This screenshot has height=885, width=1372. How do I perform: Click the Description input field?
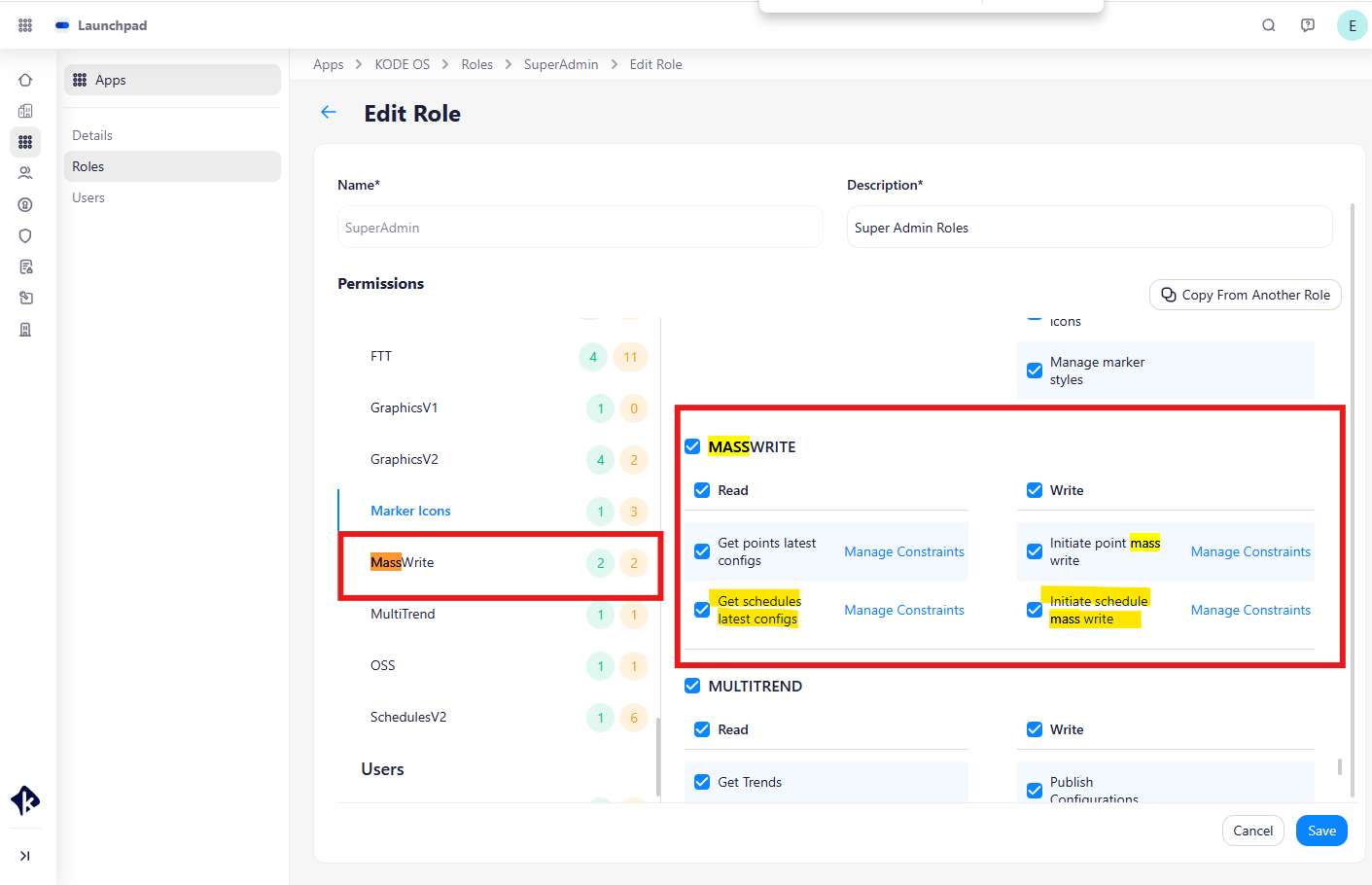pyautogui.click(x=1089, y=228)
